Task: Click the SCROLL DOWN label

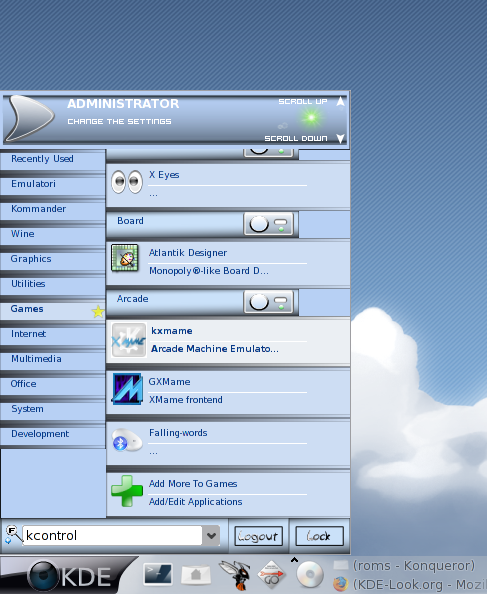Action: click(x=296, y=138)
